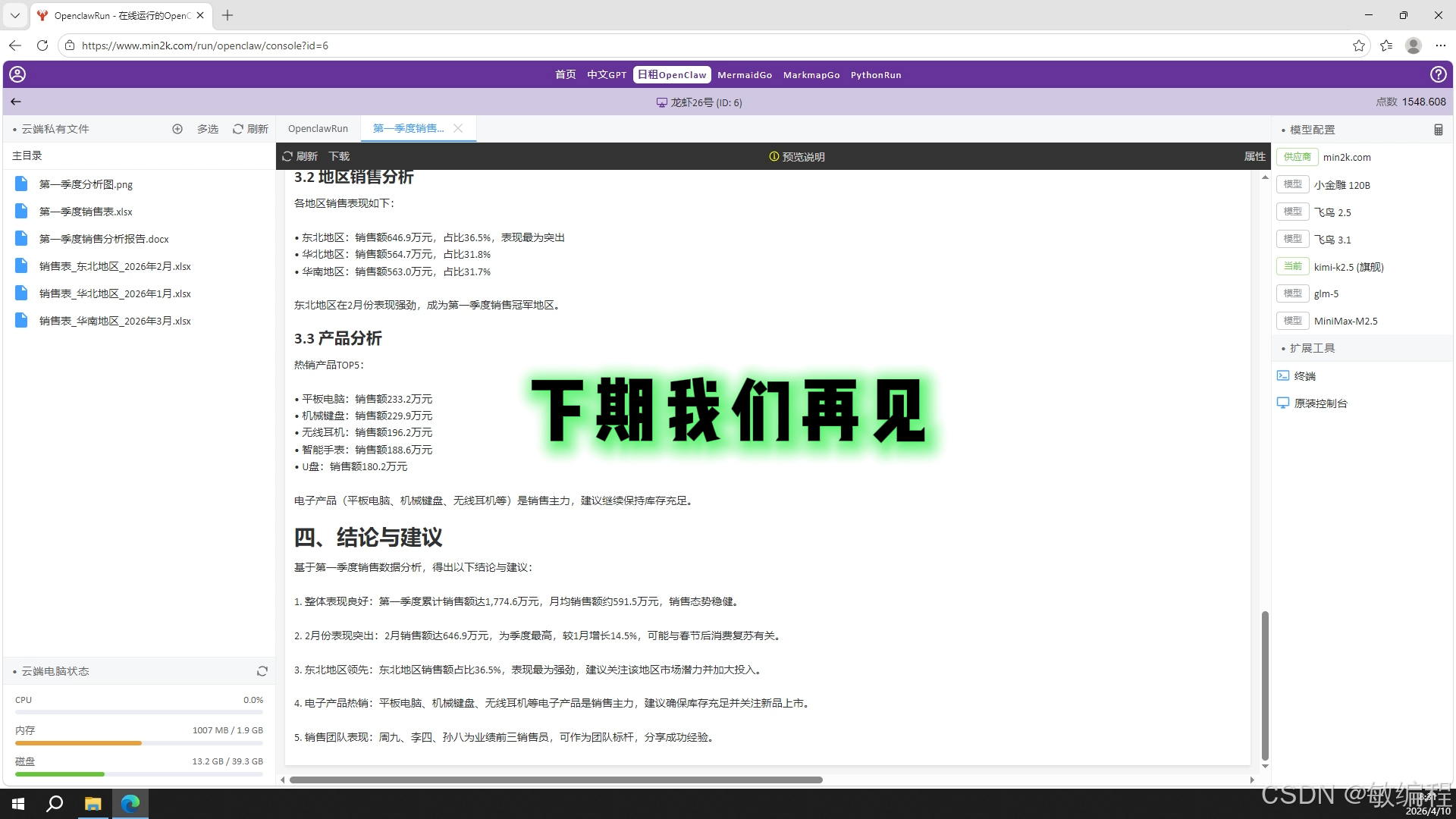The image size is (1456, 819).
Task: Open the terminal from 扩展工具 panel
Action: pyautogui.click(x=1306, y=375)
